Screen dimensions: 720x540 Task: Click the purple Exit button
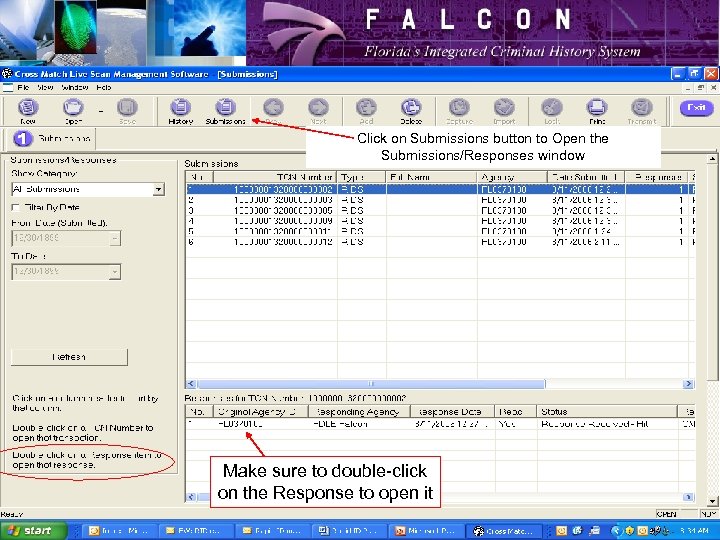click(696, 107)
